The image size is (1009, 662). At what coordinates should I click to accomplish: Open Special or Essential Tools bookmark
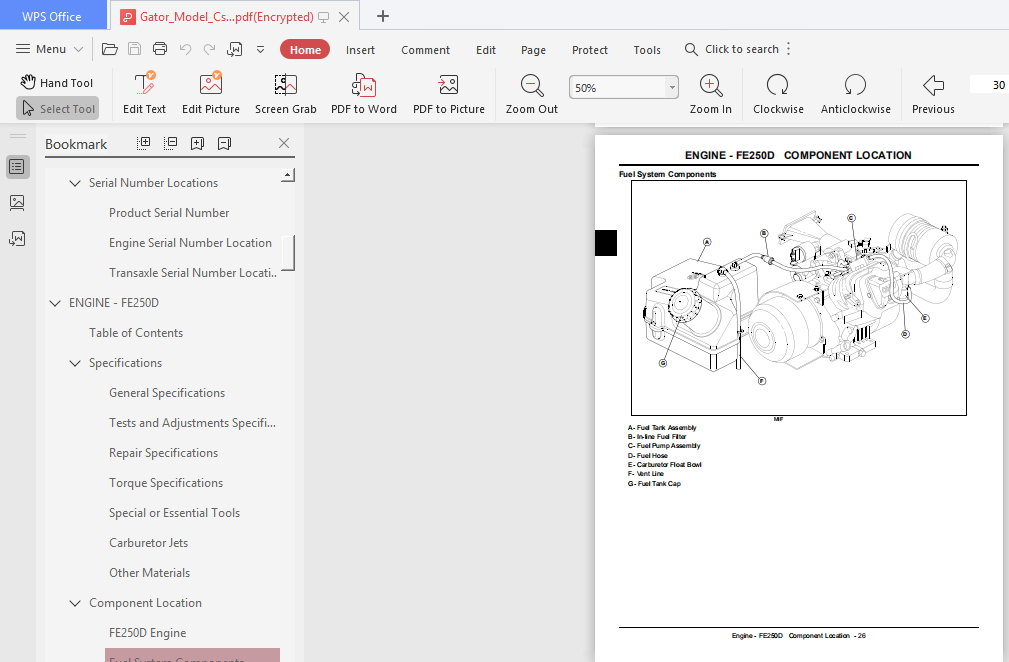click(x=174, y=513)
